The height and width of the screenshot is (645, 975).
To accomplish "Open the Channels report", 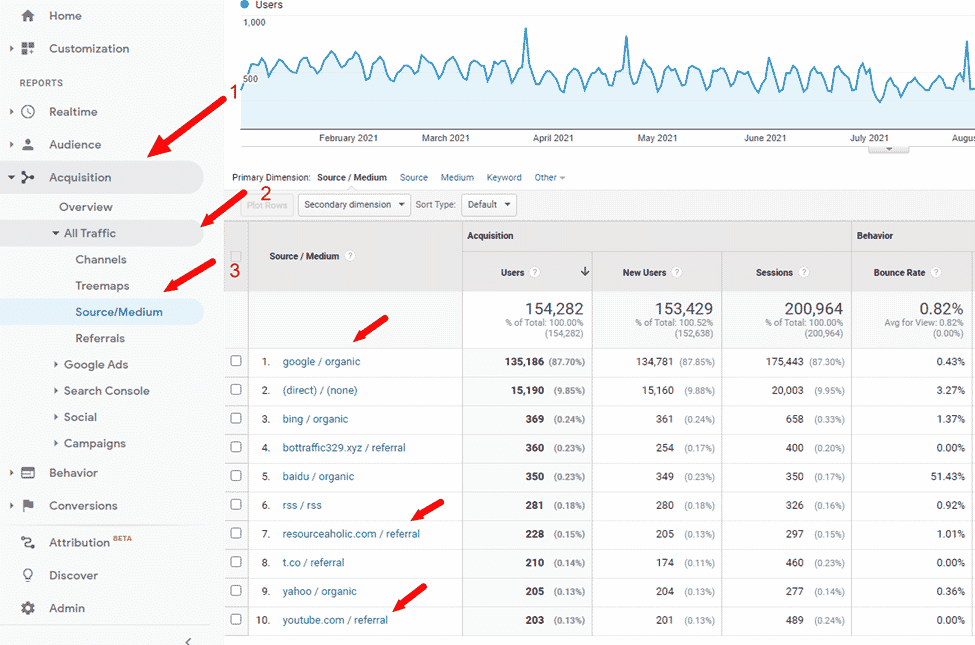I will click(101, 260).
